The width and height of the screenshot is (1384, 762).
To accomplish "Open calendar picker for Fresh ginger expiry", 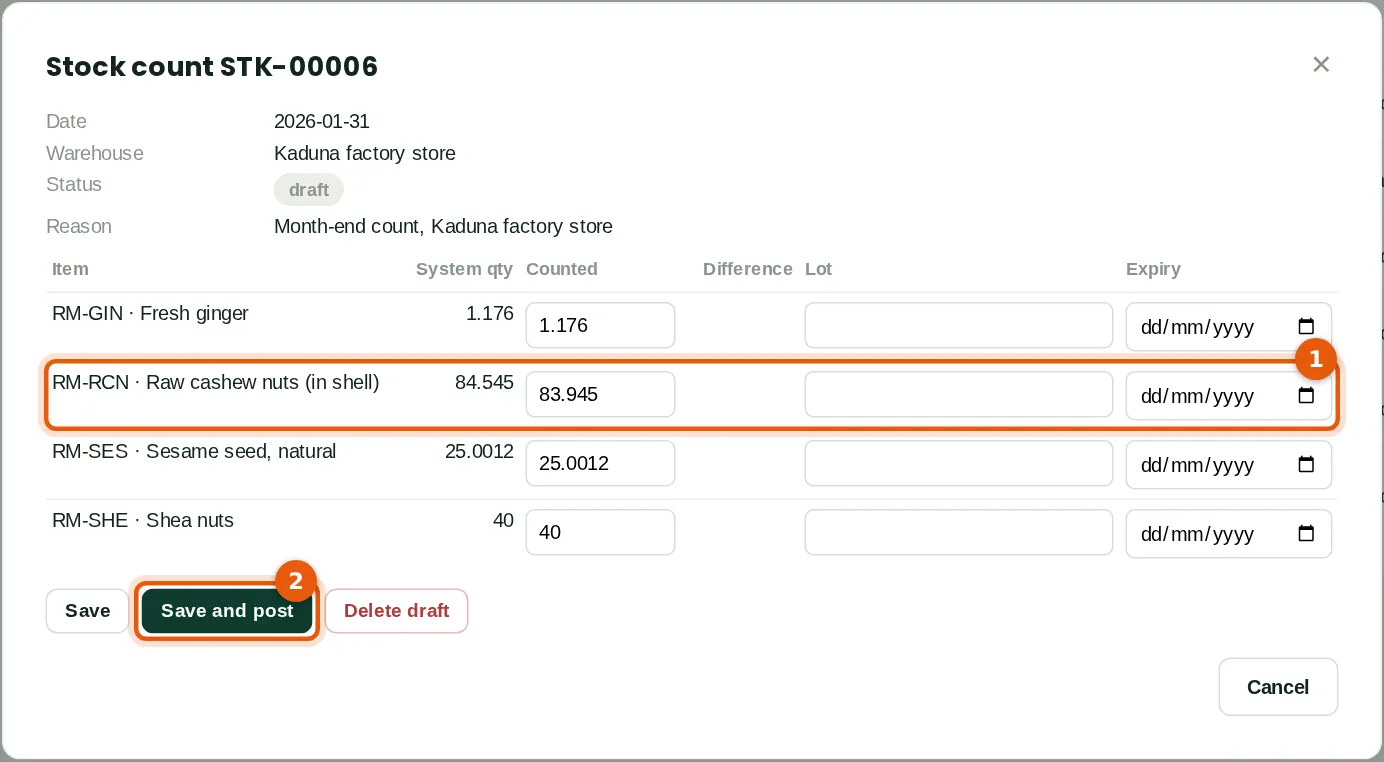I will (1306, 326).
